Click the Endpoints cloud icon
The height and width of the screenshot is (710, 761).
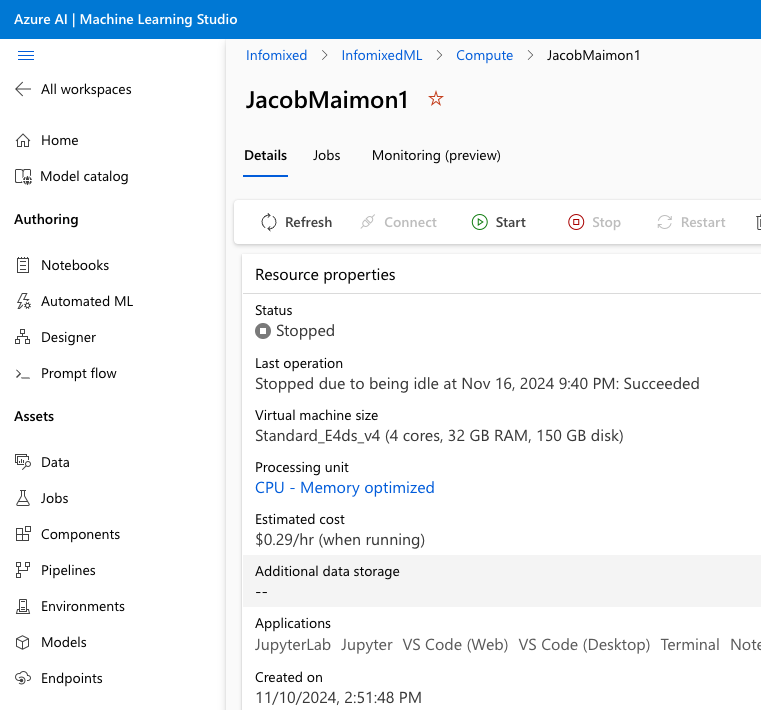[23, 678]
